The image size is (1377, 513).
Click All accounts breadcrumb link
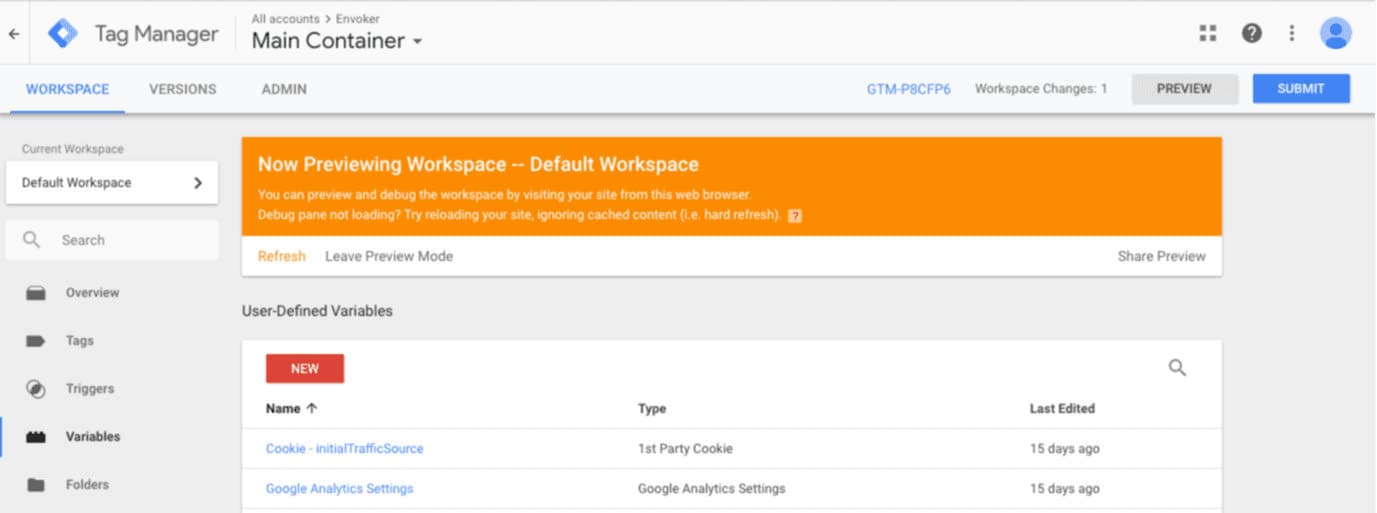(286, 19)
